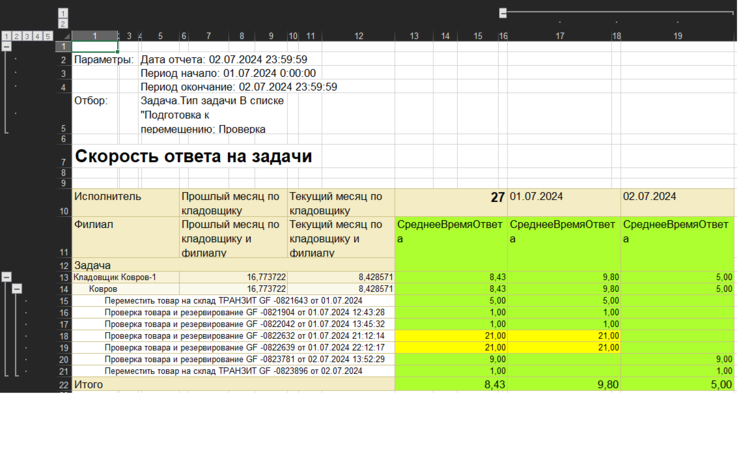Select column header 15
750x469 pixels.
pos(478,36)
